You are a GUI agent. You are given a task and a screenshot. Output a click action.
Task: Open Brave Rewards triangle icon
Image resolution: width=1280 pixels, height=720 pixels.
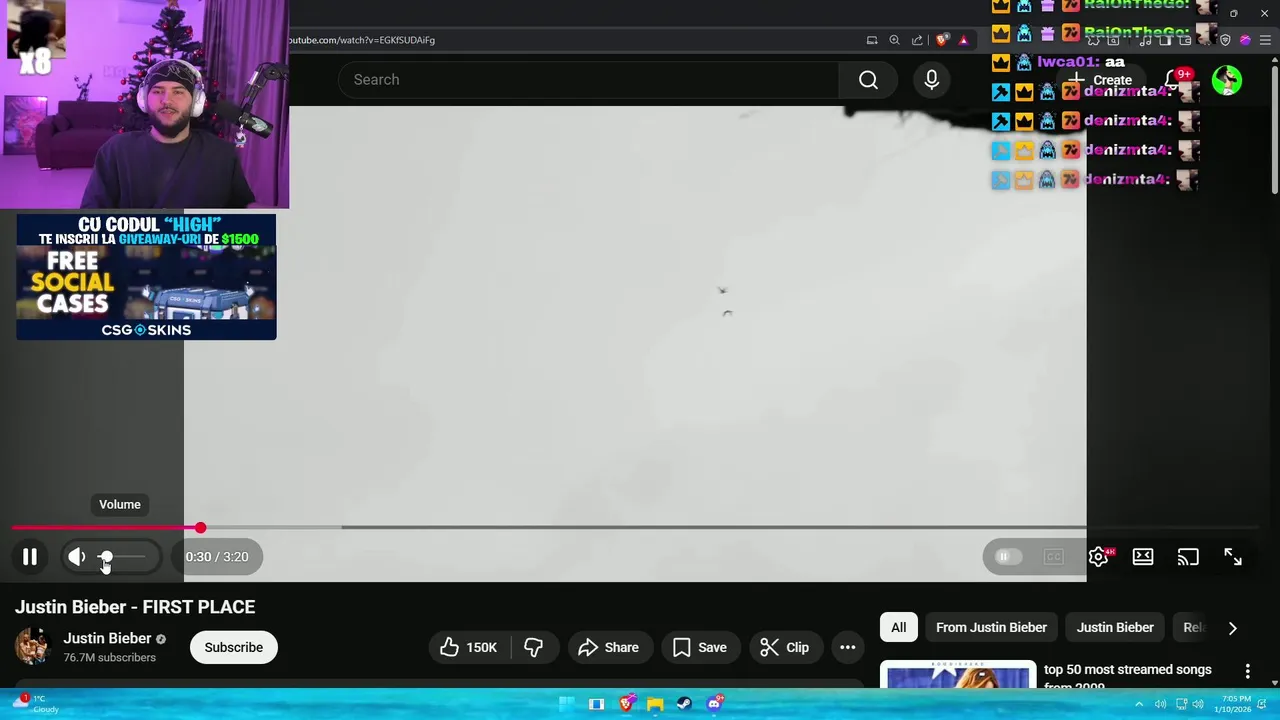point(963,40)
